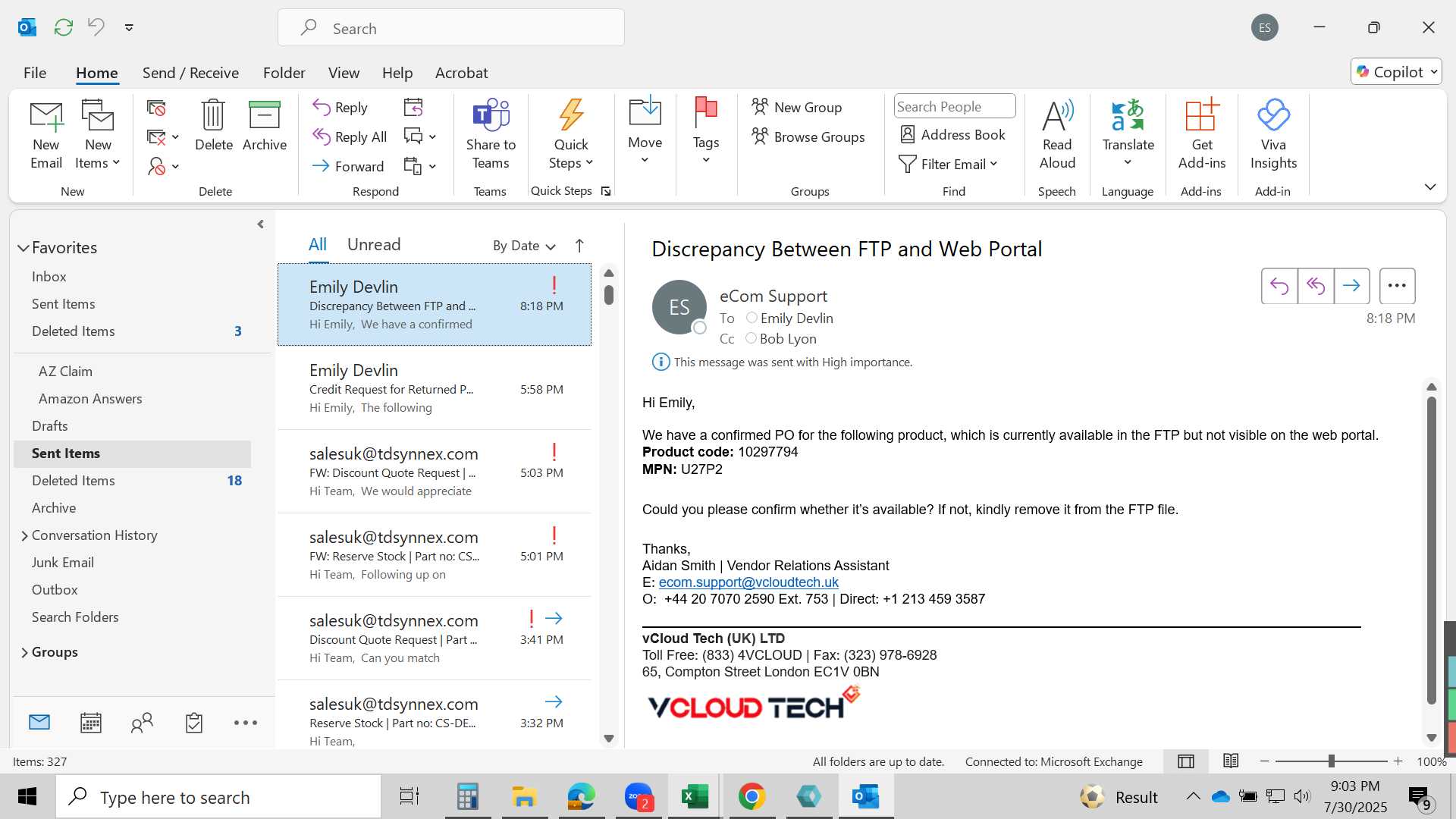This screenshot has width=1456, height=819.
Task: Click Reply All arrow in reading pane
Action: coord(1316,286)
